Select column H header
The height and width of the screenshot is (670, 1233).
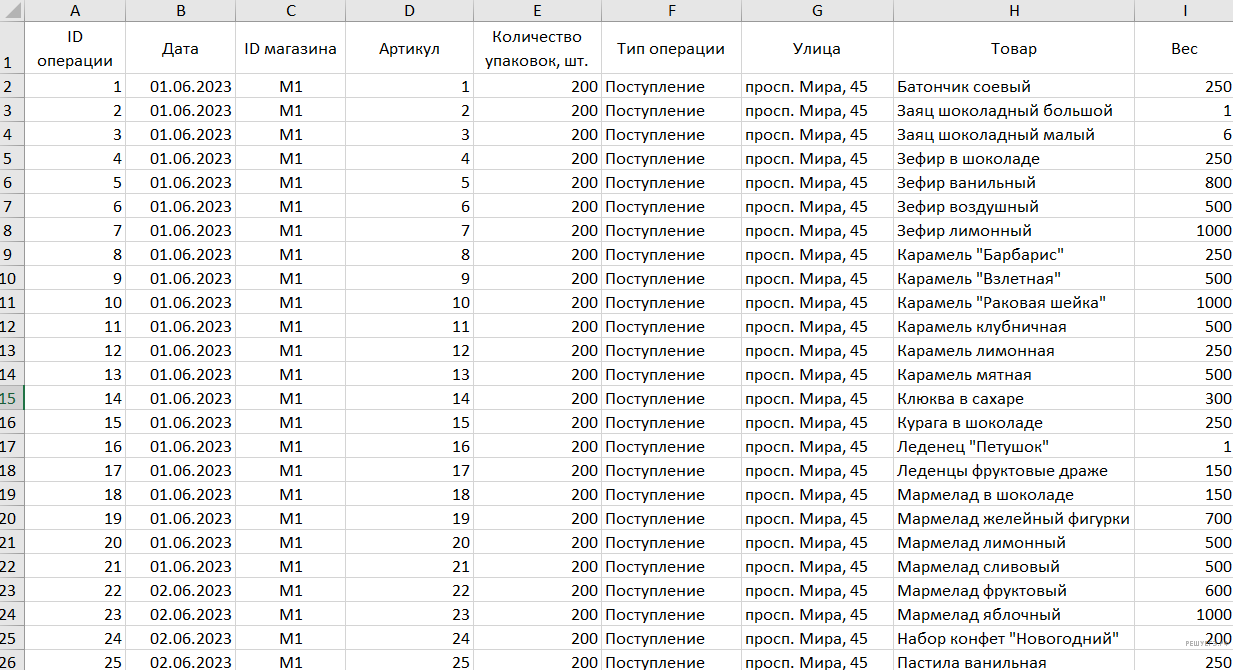tap(1014, 10)
